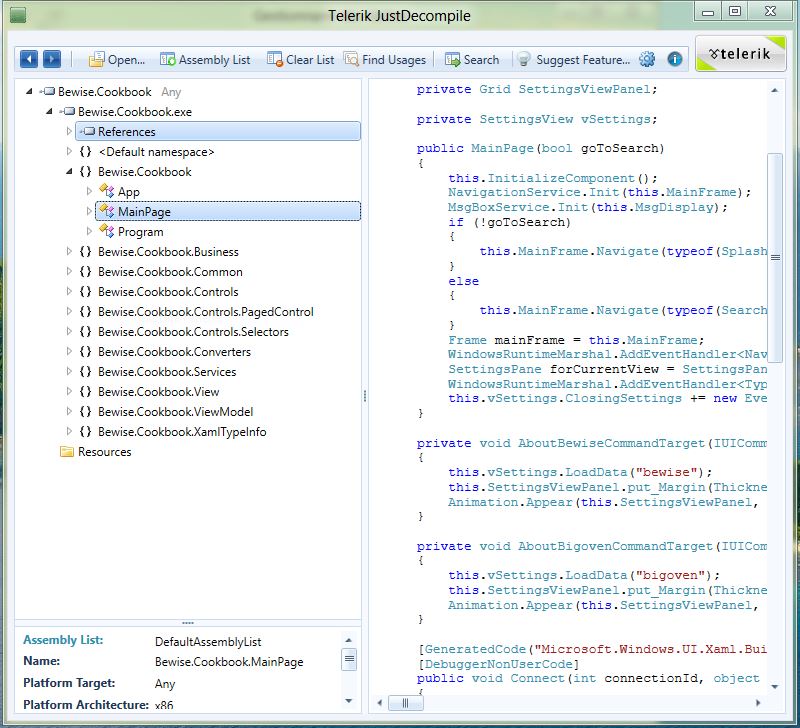
Task: Expand Bewise.Cookbook.XamlTypeInfo namespace arrow
Action: [69, 431]
